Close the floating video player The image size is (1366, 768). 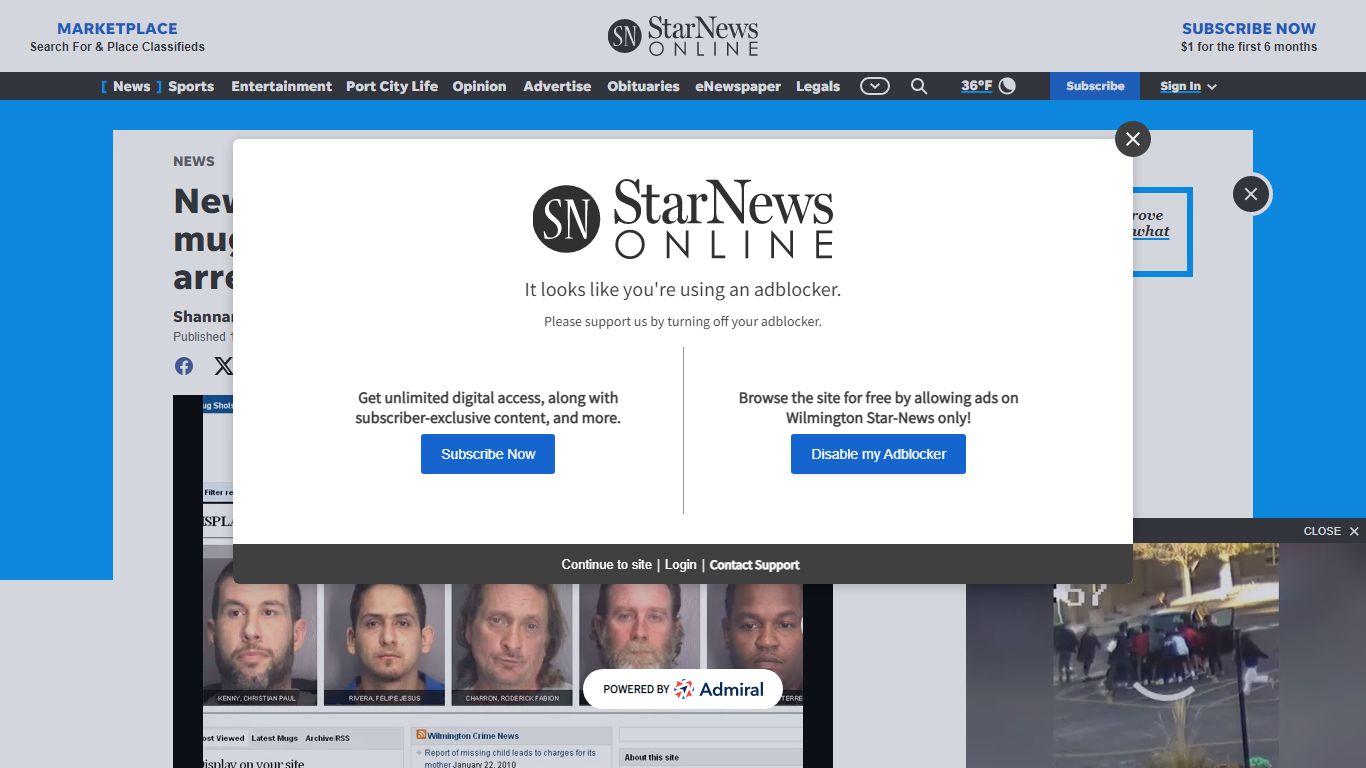pos(1331,531)
